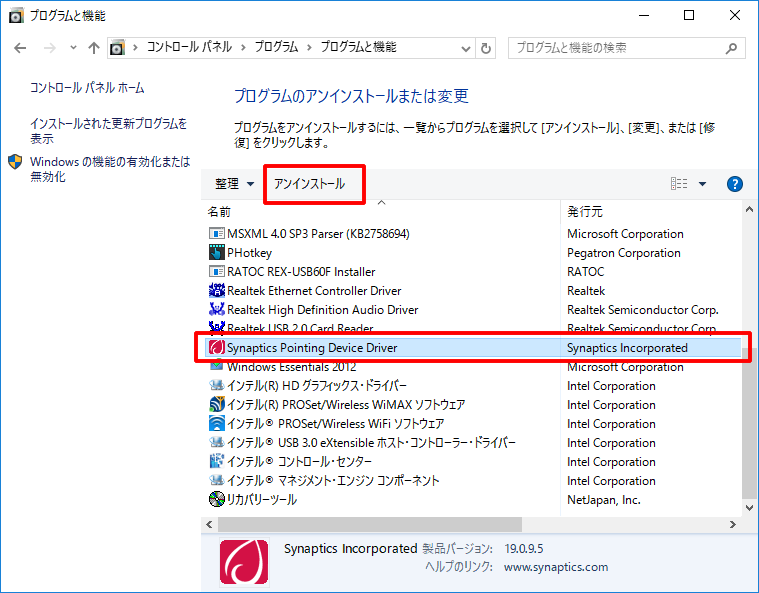Select Windows Essentials 2012 entry
The width and height of the screenshot is (759, 593).
pos(291,367)
